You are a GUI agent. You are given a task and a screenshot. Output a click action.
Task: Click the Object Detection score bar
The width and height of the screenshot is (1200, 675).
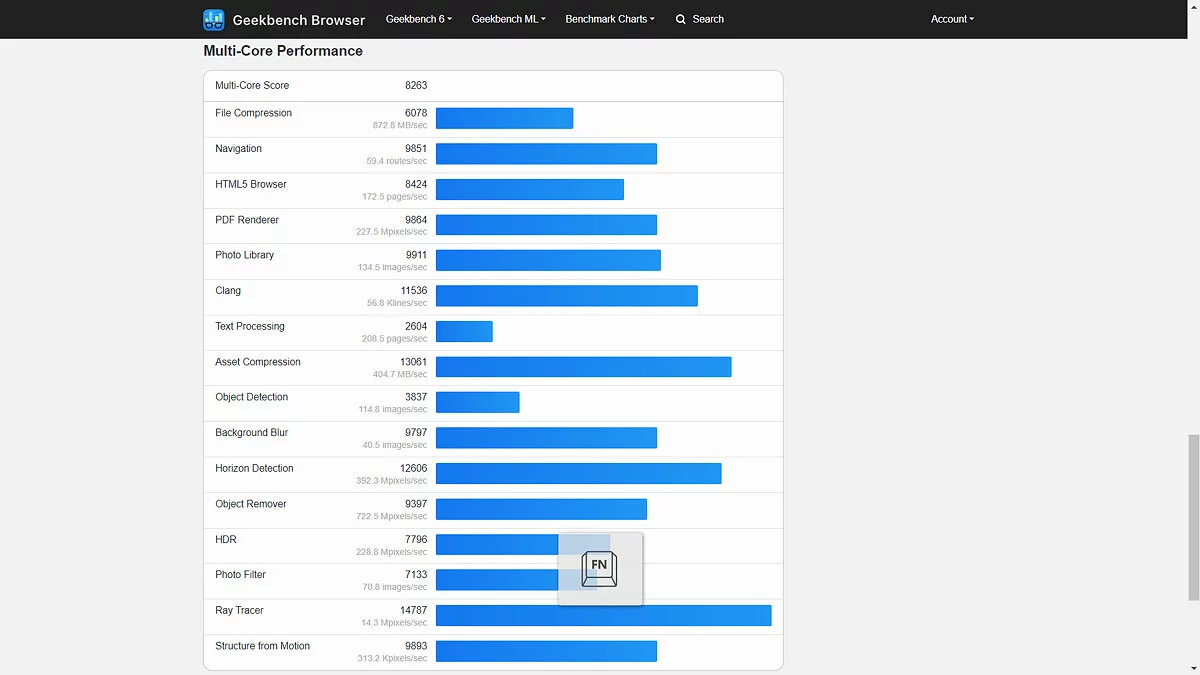477,402
